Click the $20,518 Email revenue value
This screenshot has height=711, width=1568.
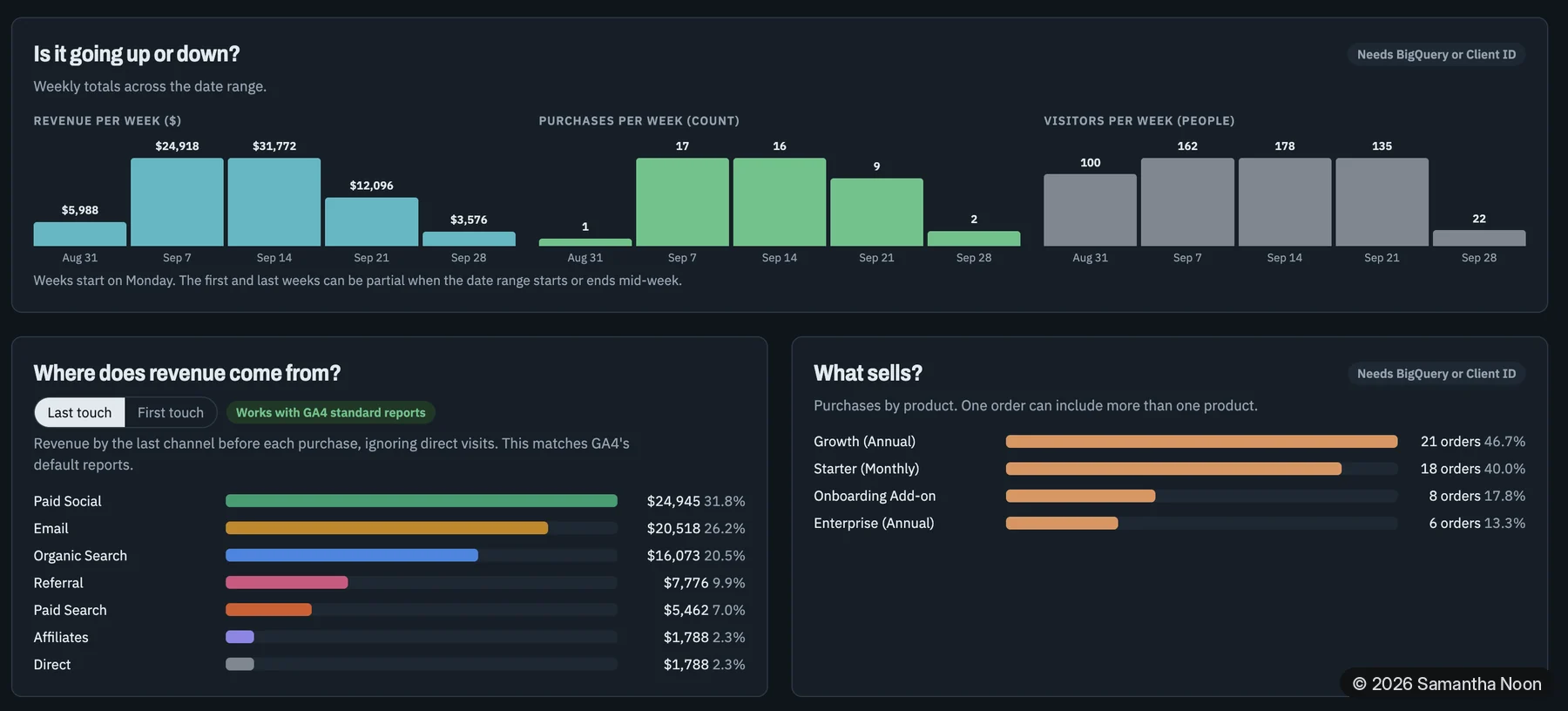(673, 528)
